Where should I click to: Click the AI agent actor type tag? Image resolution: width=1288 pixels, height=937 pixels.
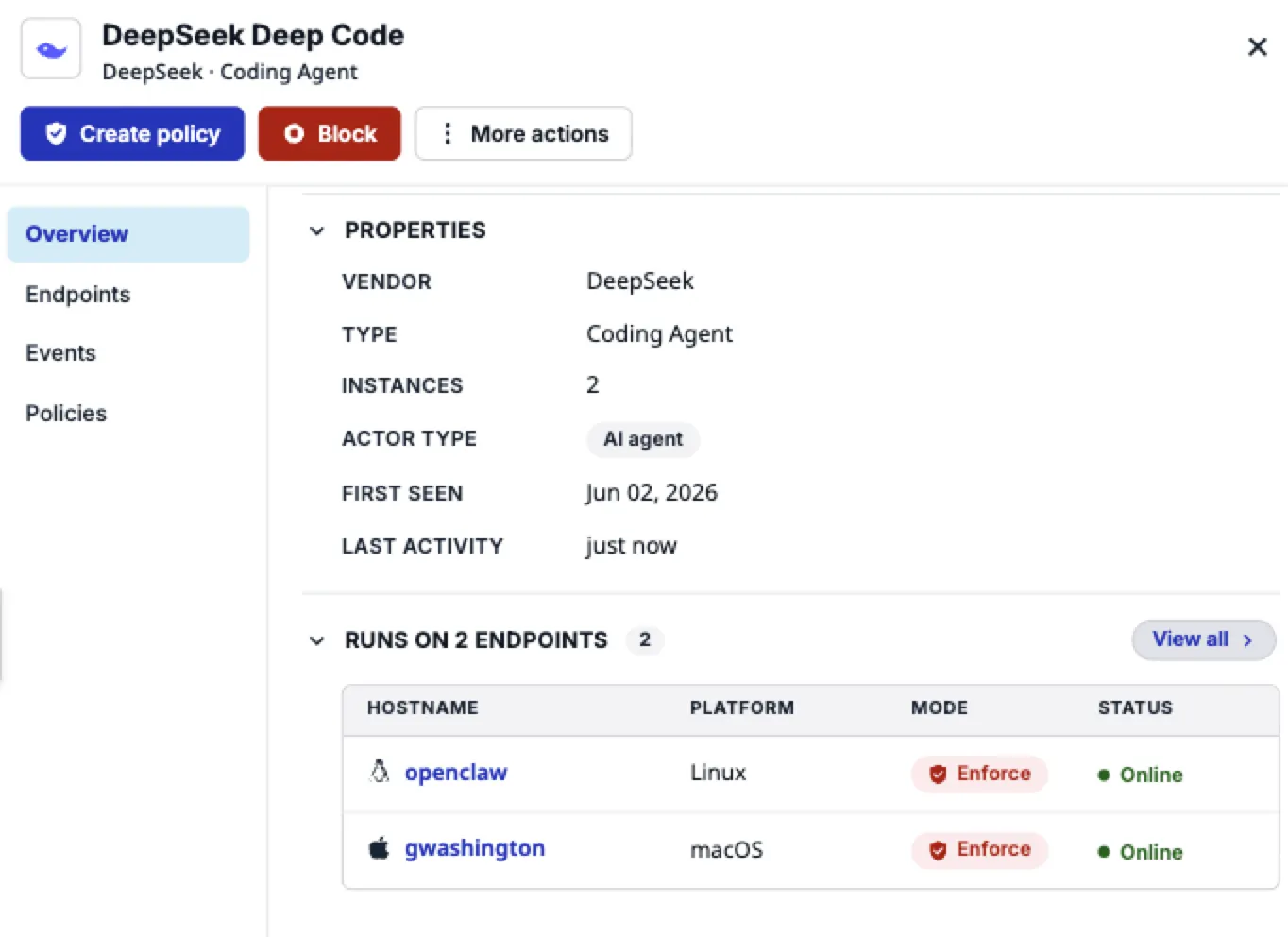(643, 439)
